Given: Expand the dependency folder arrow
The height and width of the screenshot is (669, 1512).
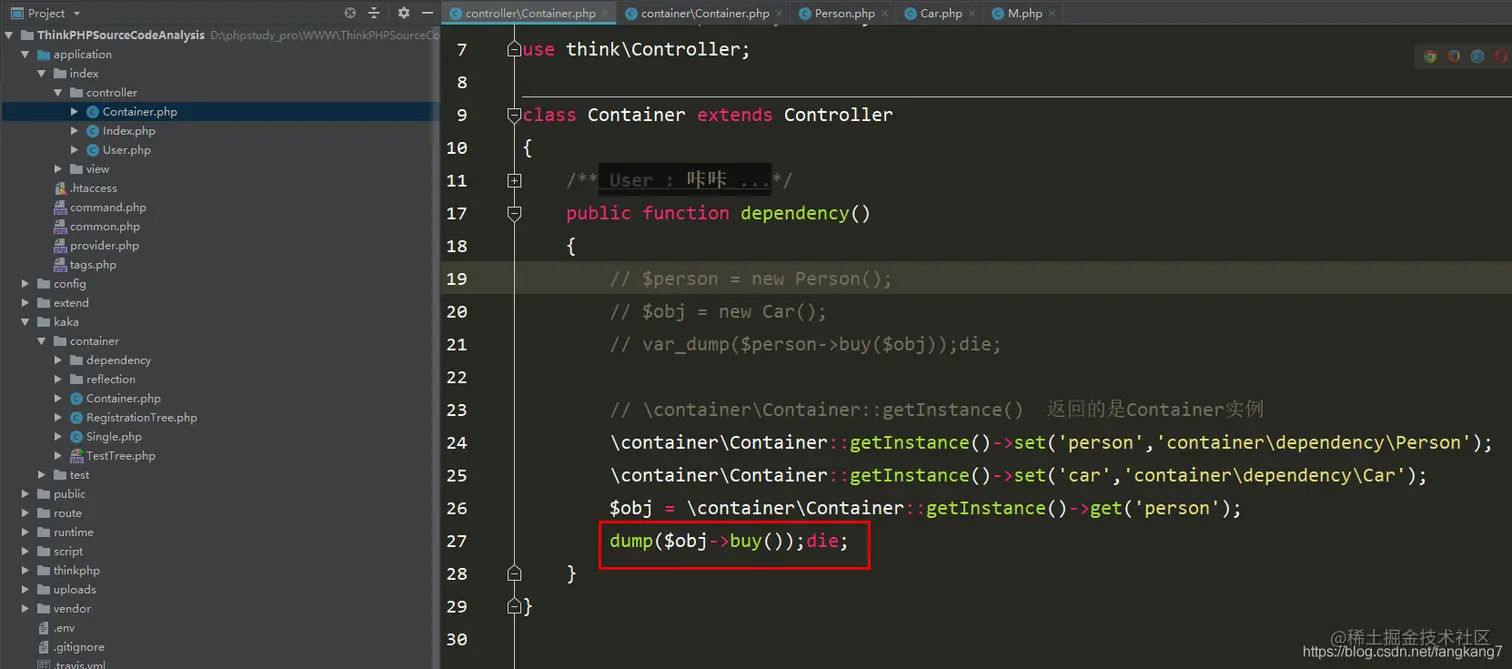Looking at the screenshot, I should pyautogui.click(x=58, y=360).
